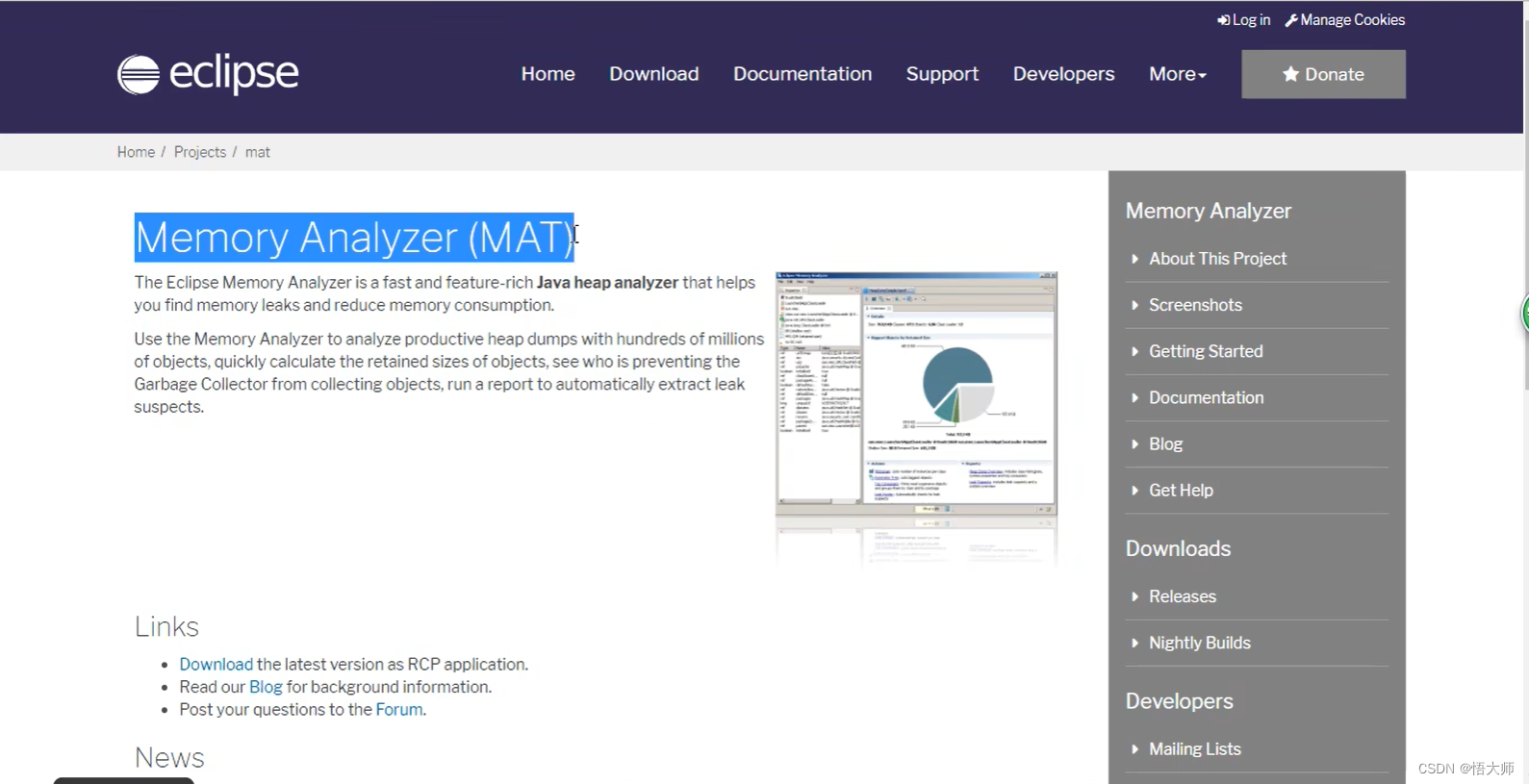Open Get Help in the sidebar
The height and width of the screenshot is (784, 1529).
coord(1181,490)
